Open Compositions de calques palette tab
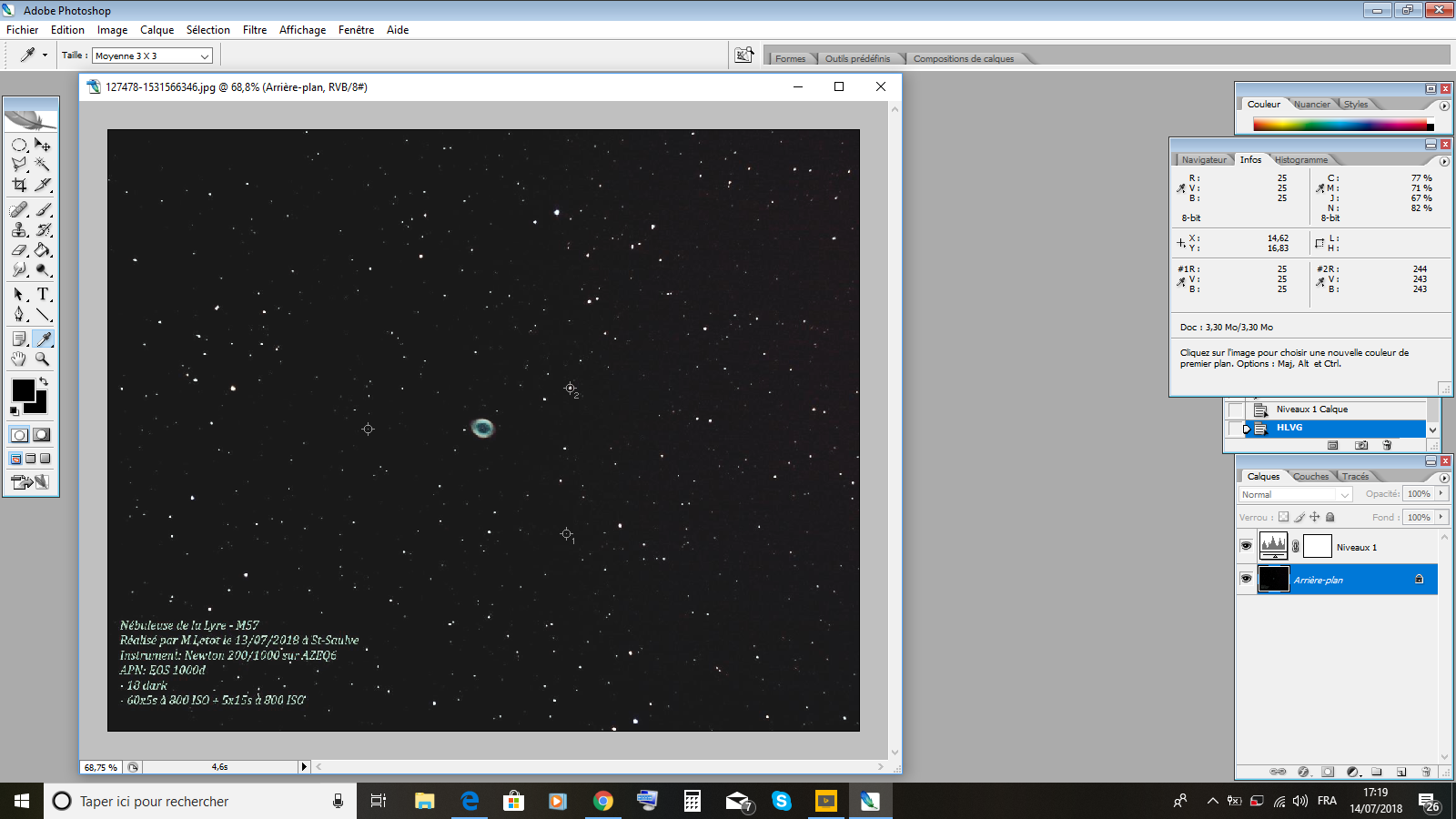The image size is (1456, 819). [x=964, y=58]
